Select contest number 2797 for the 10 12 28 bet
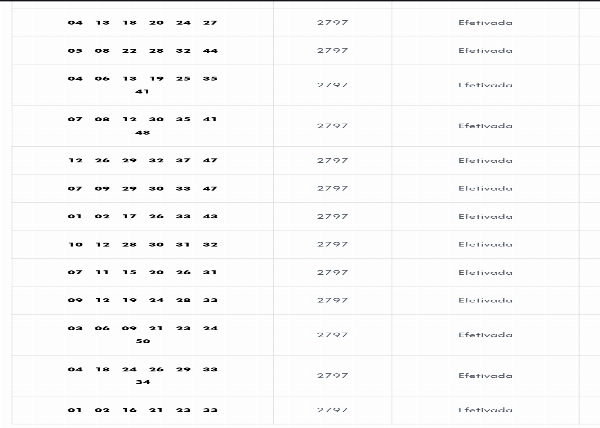This screenshot has height=428, width=600. 332,244
